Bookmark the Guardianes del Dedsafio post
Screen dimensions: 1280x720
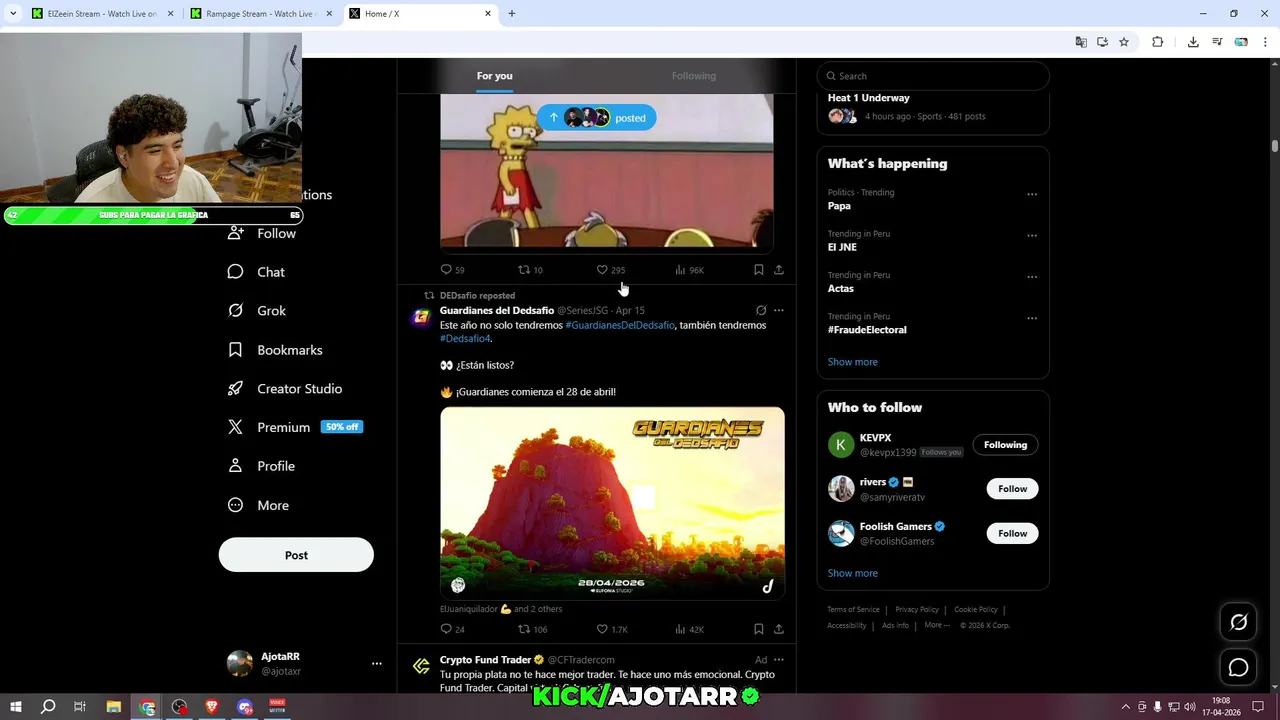(758, 629)
